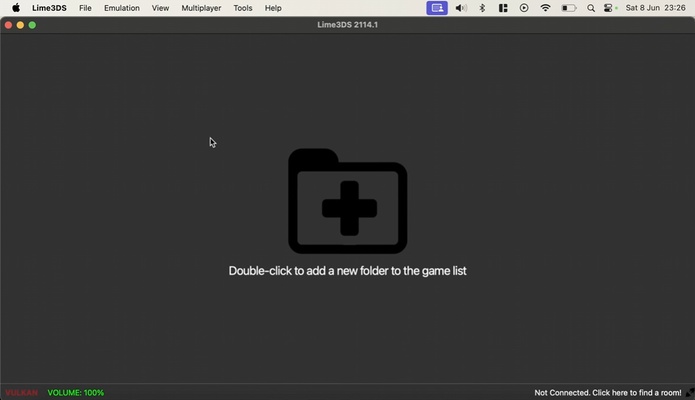Open the Bluetooth menu bar icon
Viewport: 695px width, 400px height.
[482, 8]
